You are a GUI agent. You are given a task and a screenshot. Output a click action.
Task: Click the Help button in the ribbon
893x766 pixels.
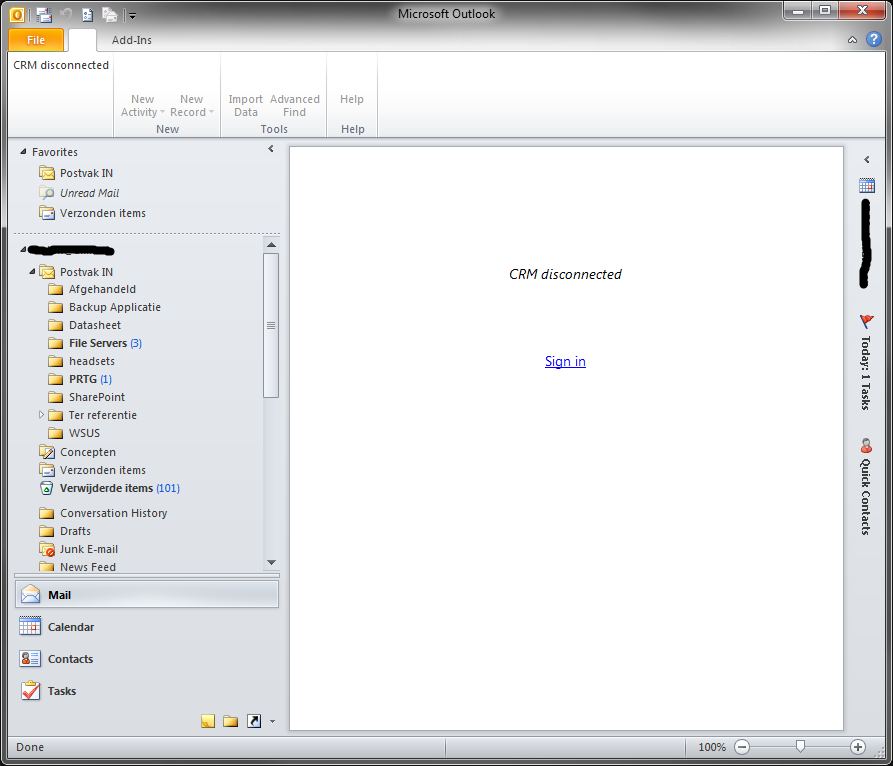pyautogui.click(x=352, y=99)
